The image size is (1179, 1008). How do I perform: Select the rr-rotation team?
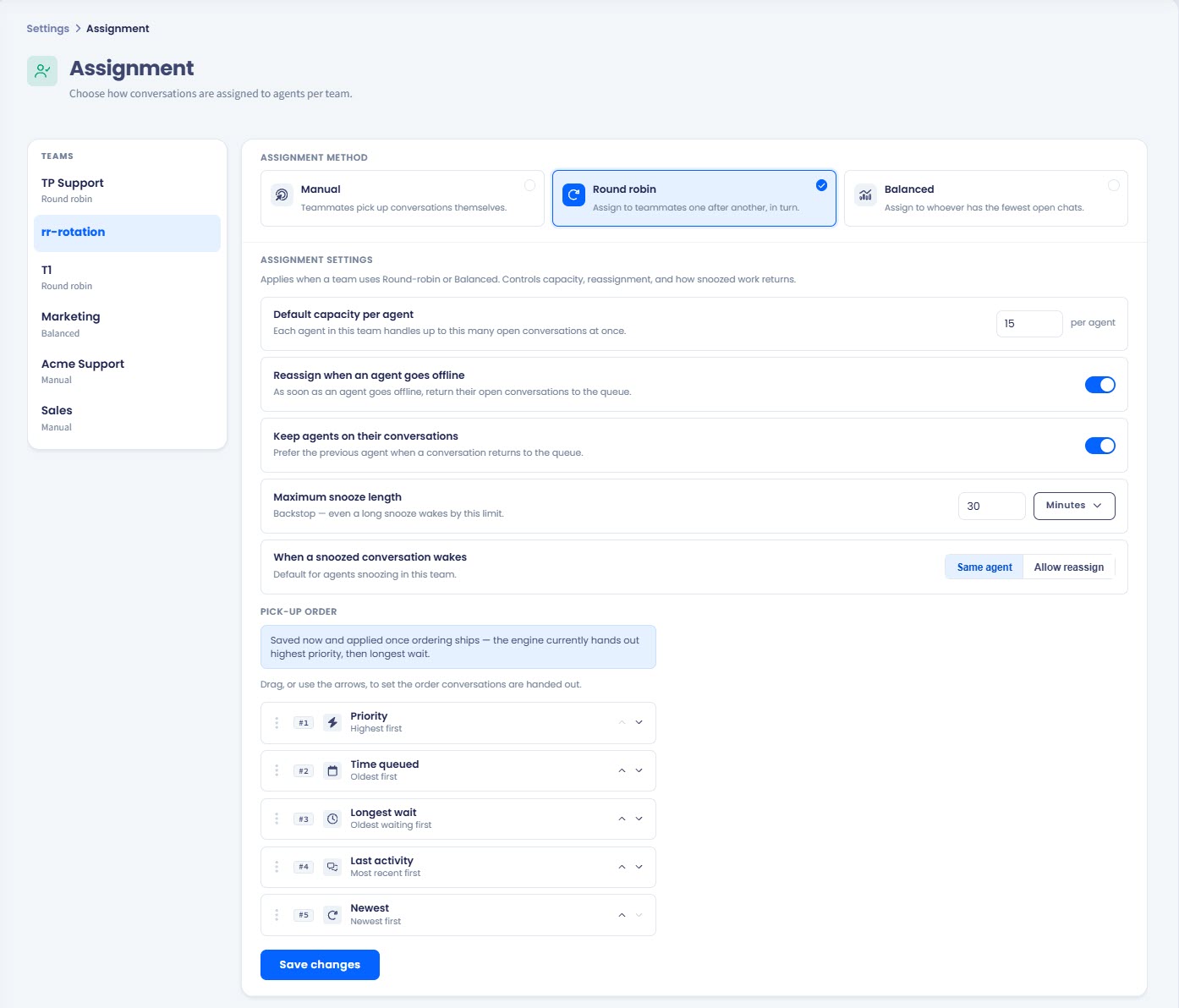click(x=127, y=233)
